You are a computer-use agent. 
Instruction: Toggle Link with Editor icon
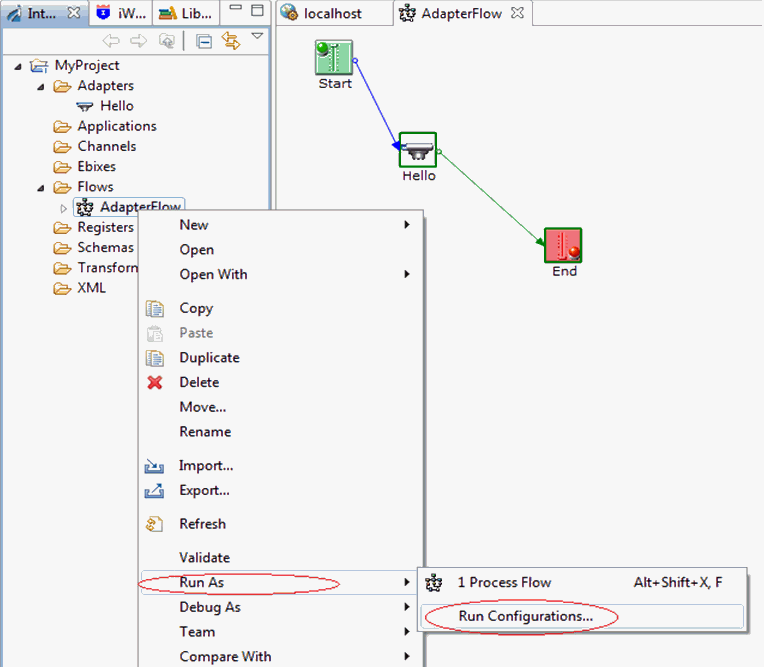click(231, 40)
